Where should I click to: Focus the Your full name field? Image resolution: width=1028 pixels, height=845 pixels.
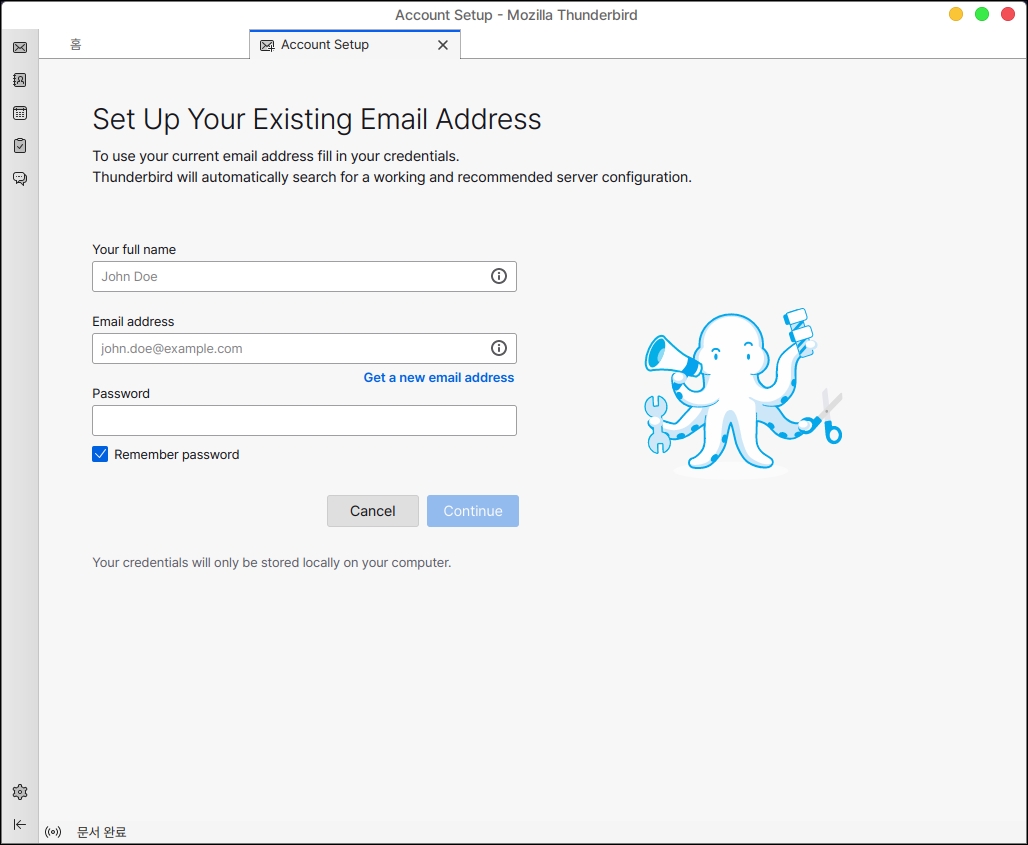pos(290,277)
